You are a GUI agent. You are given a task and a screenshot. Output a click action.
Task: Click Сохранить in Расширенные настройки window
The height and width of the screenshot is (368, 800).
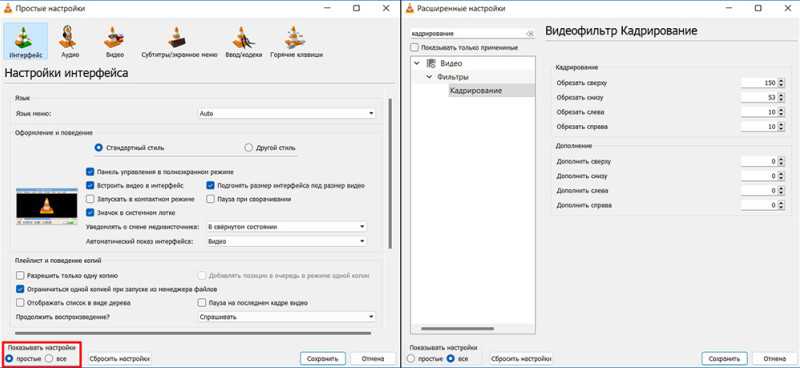point(724,359)
